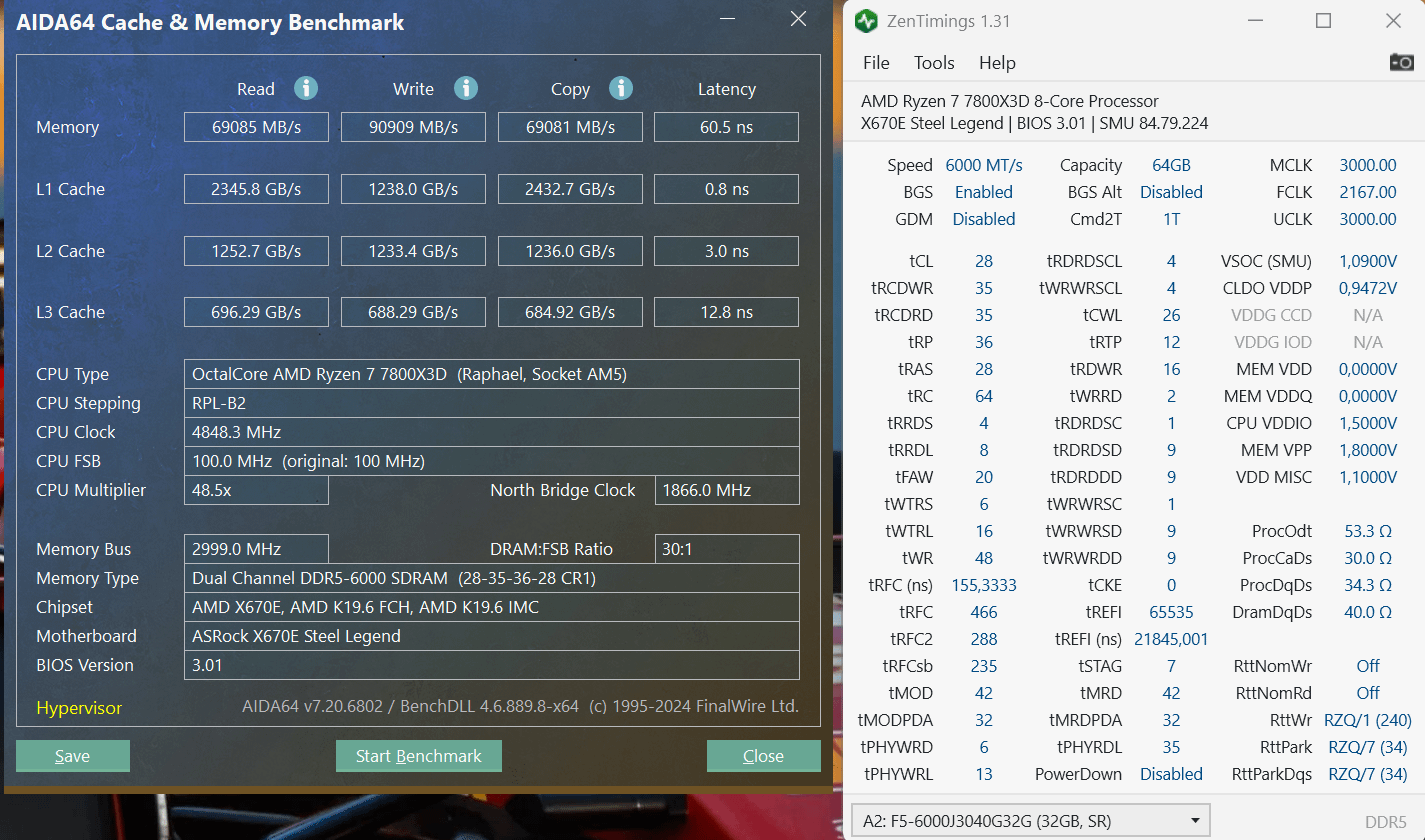Select L1 Cache Latency value 0.8 ns

(x=727, y=189)
